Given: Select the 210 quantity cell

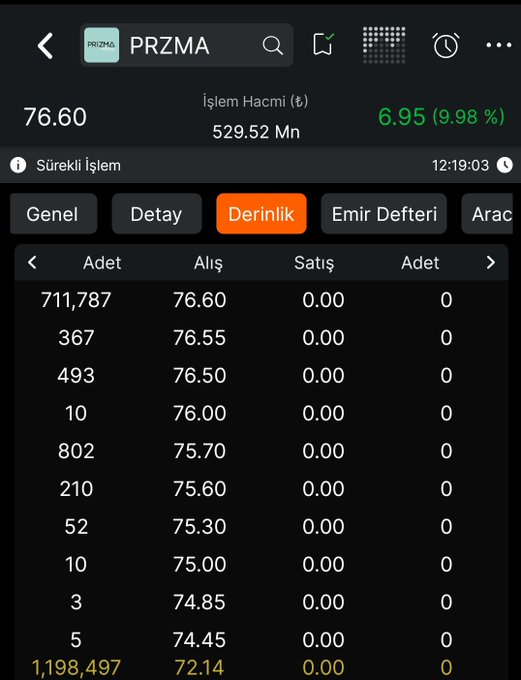Looking at the screenshot, I should (76, 489).
